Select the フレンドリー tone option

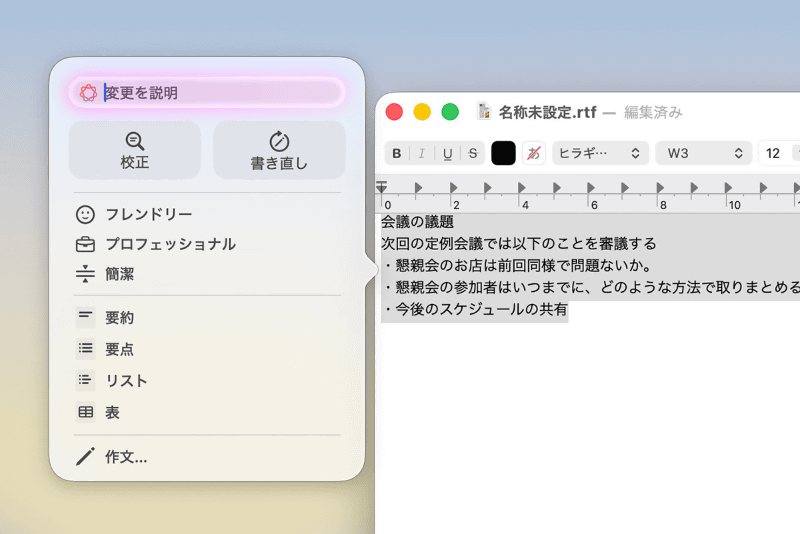pos(207,214)
